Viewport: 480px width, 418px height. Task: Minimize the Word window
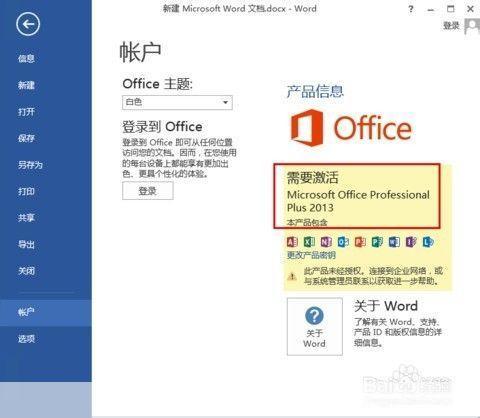pos(431,10)
